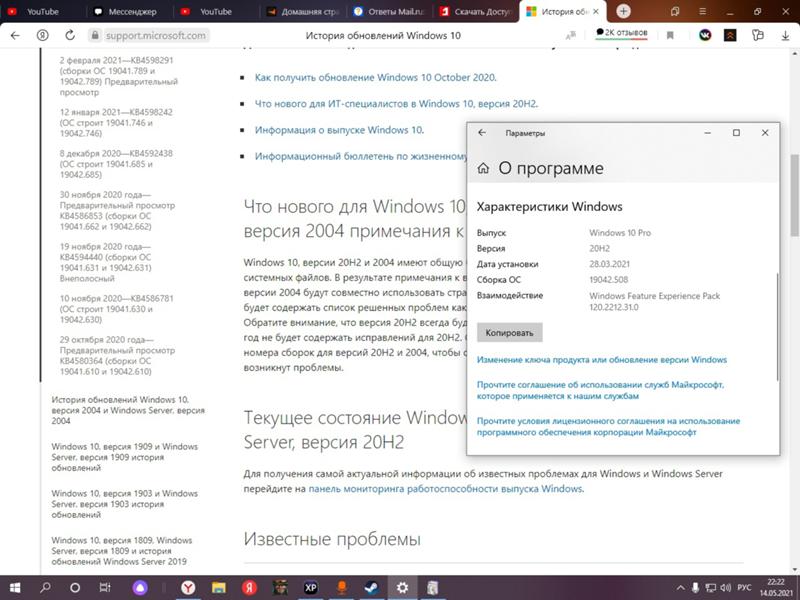Open панель мониторинга работоспособности выпуска Windows link
This screenshot has width=800, height=600.
[x=445, y=488]
